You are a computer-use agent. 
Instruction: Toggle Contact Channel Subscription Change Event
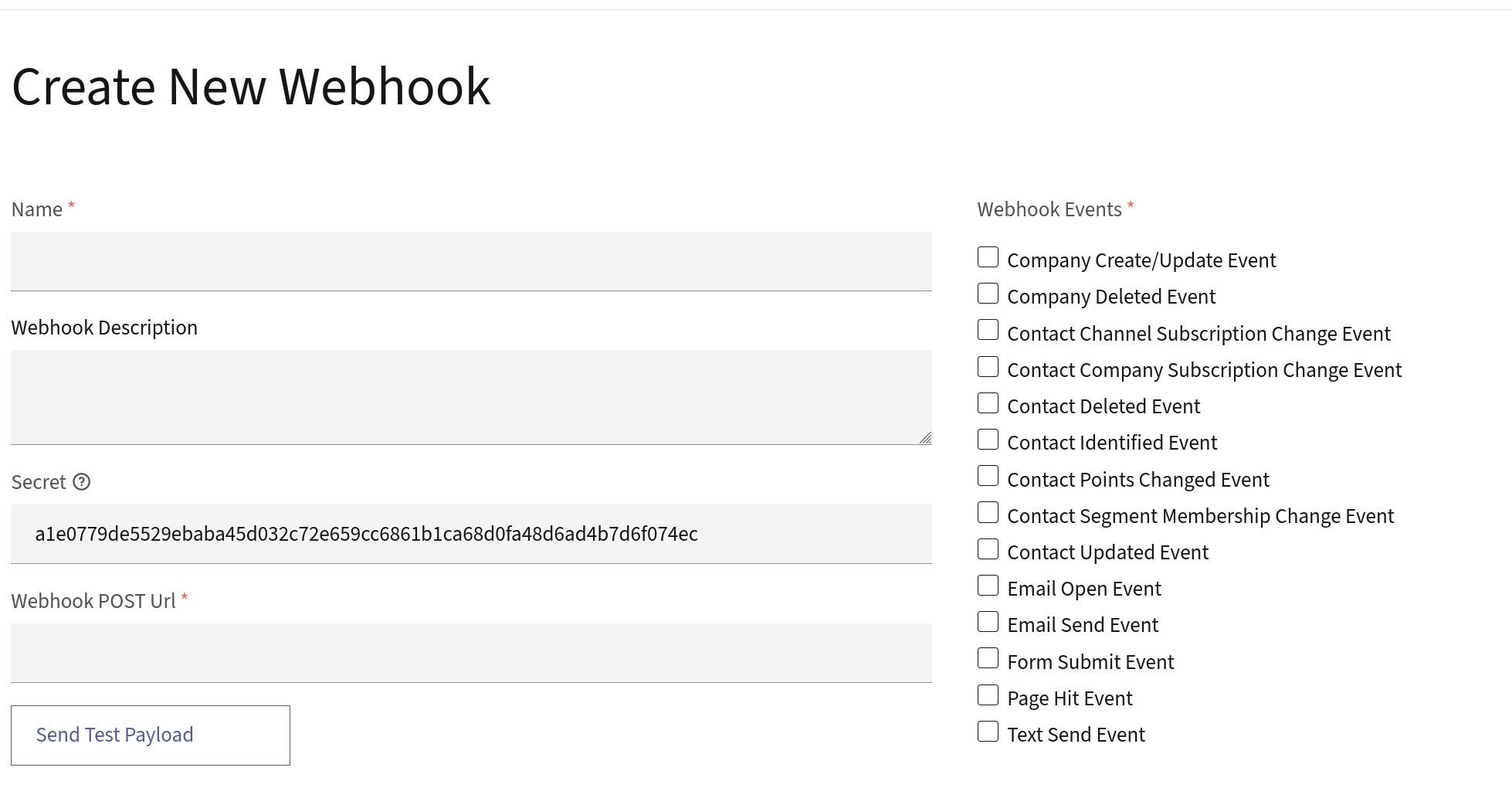[x=988, y=330]
